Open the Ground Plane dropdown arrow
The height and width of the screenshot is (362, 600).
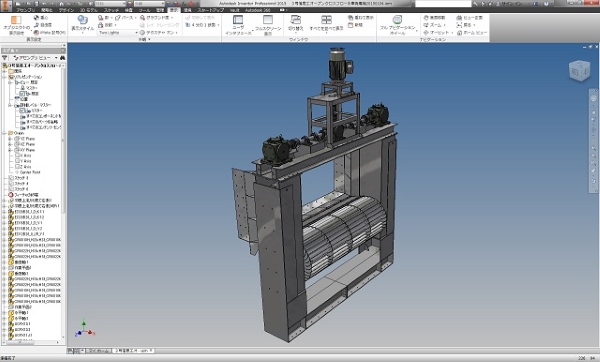pos(172,18)
